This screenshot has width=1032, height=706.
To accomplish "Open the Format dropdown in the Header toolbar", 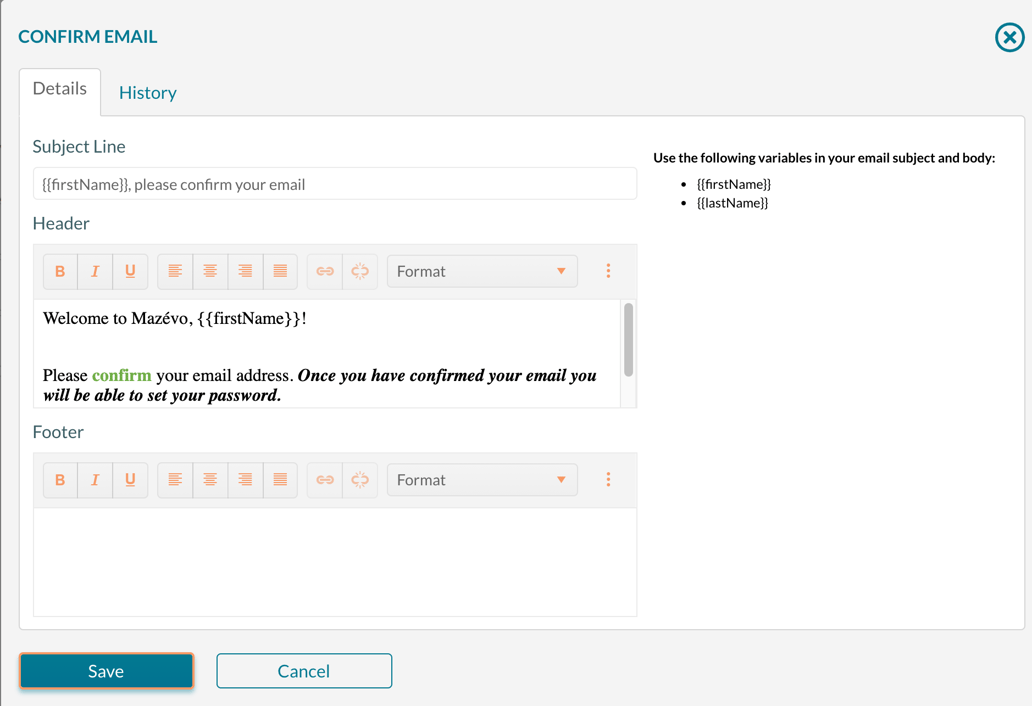I will 481,271.
